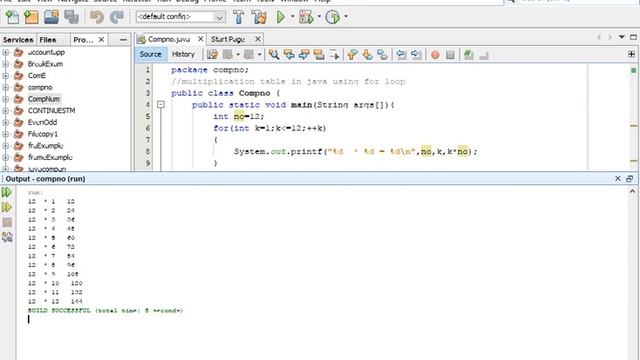Click the split editor plus icon
Screen dimensions: 640x360
(631, 54)
